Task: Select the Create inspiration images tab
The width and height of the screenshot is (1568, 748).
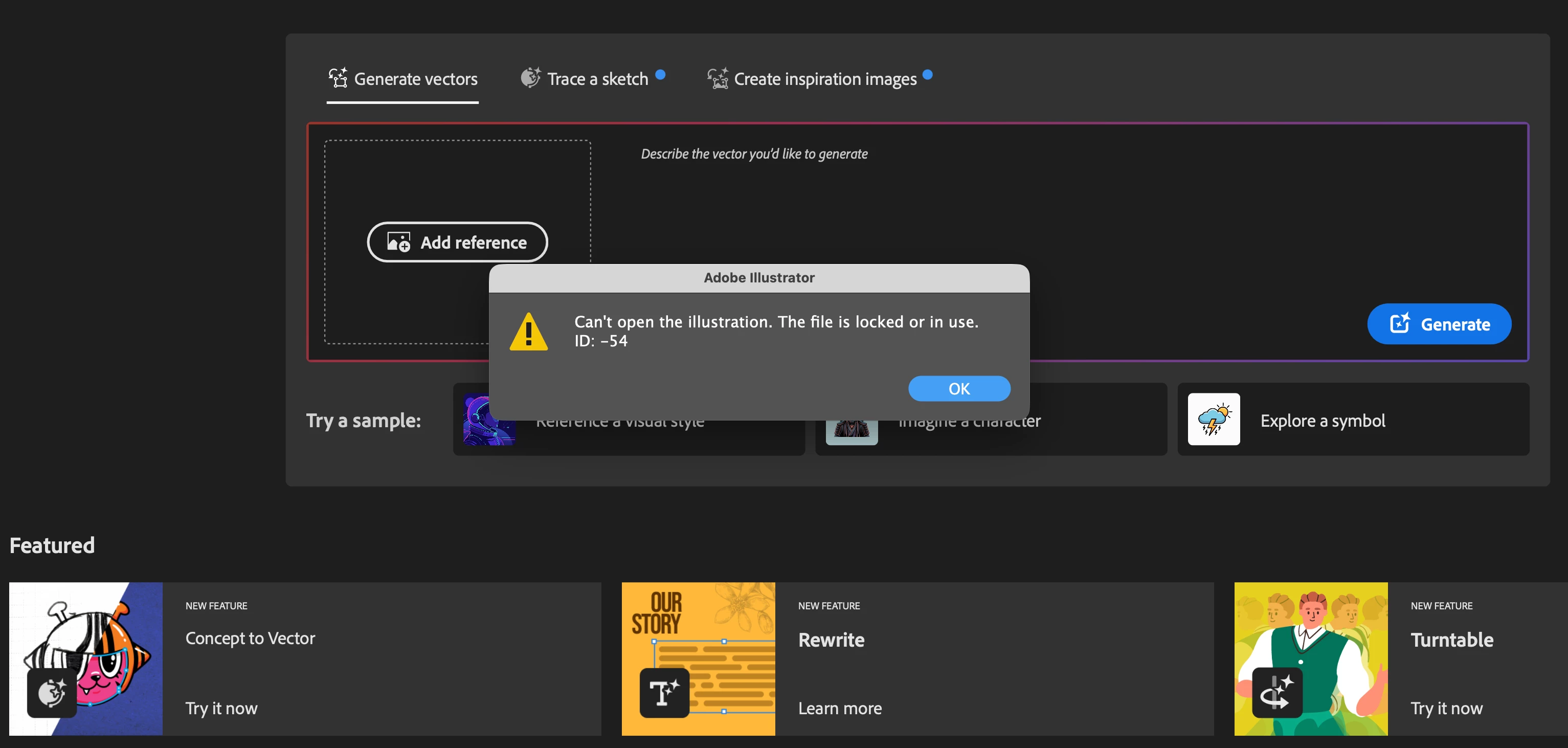Action: click(x=819, y=79)
